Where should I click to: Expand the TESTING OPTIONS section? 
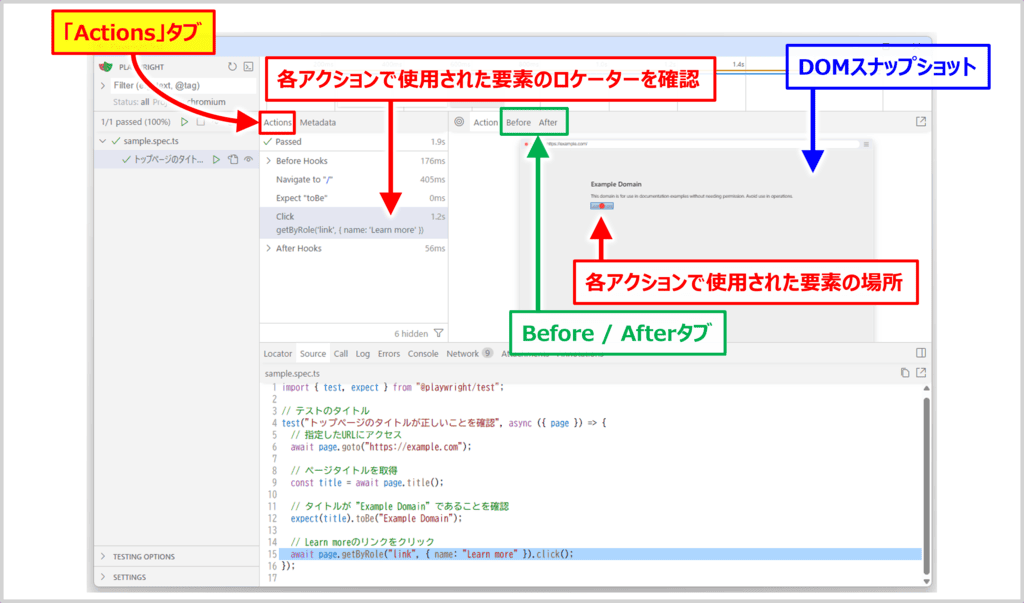(x=103, y=556)
